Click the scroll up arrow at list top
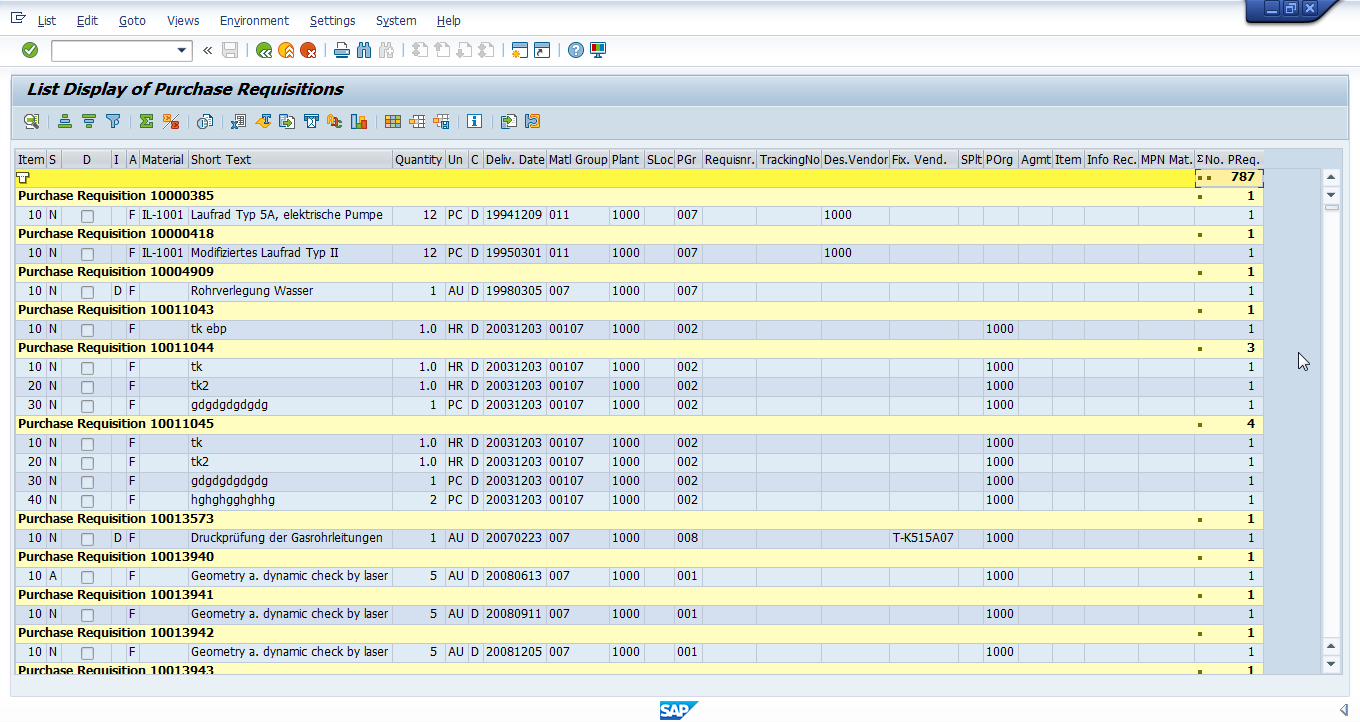Screen dimensions: 1360x722 pyautogui.click(x=1331, y=177)
